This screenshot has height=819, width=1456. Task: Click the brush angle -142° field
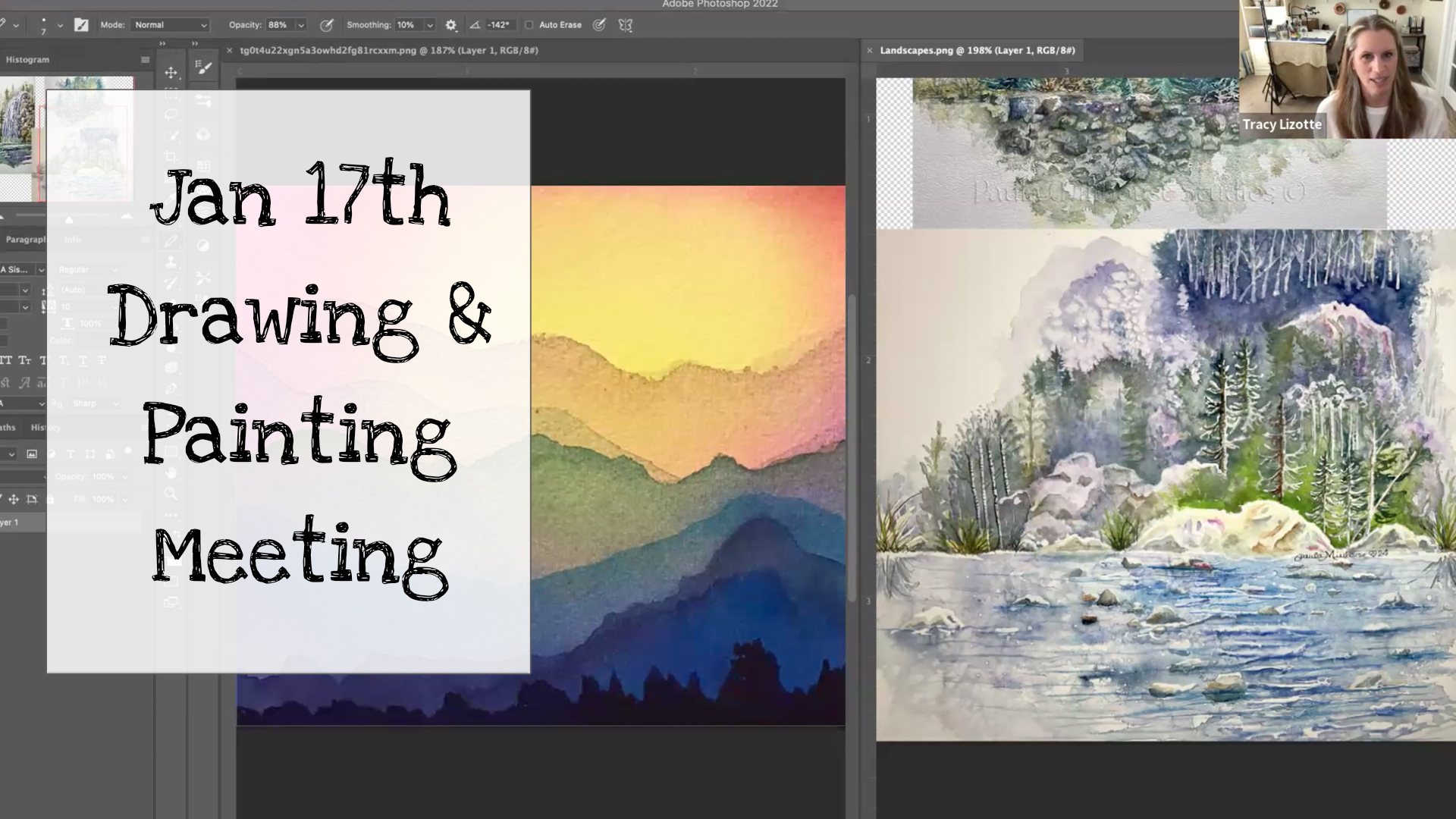click(x=499, y=25)
